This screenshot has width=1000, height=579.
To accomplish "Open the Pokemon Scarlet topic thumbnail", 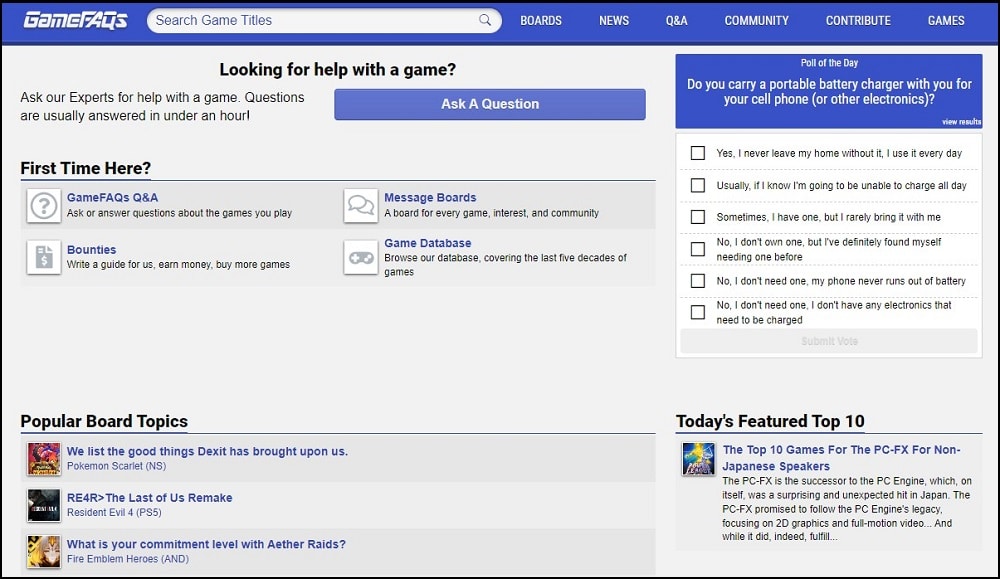I will [44, 458].
